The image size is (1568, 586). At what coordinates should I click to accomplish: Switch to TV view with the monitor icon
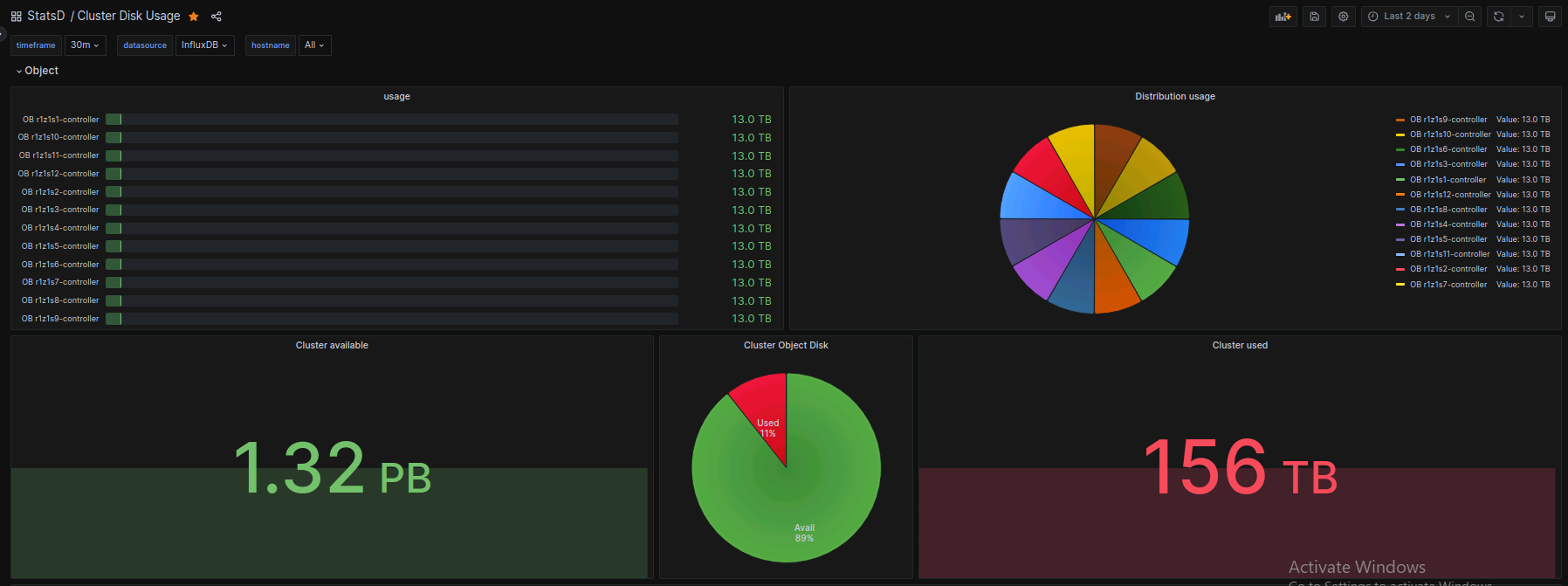point(1550,17)
